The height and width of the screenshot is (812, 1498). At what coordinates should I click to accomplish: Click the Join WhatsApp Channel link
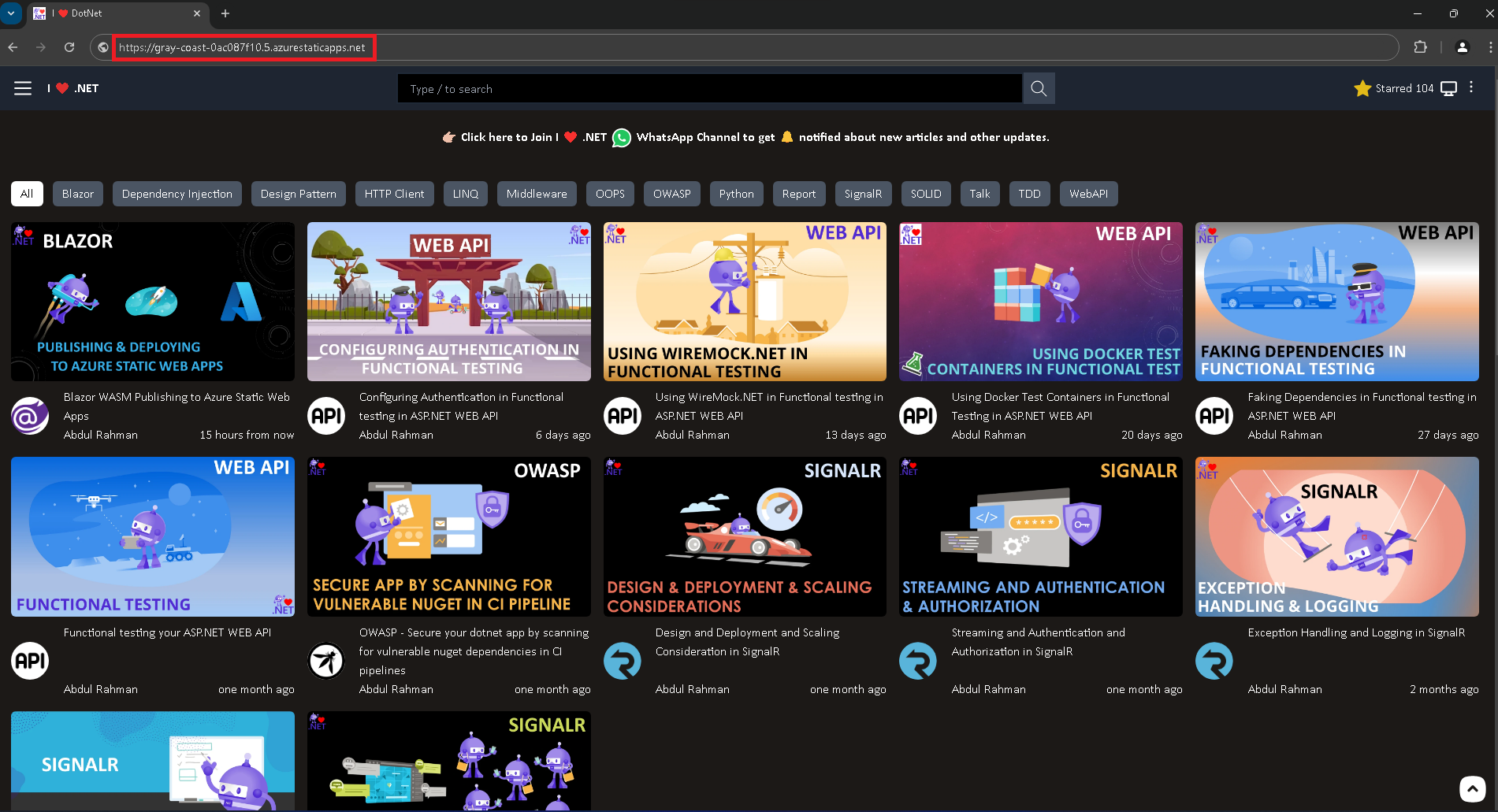point(745,137)
